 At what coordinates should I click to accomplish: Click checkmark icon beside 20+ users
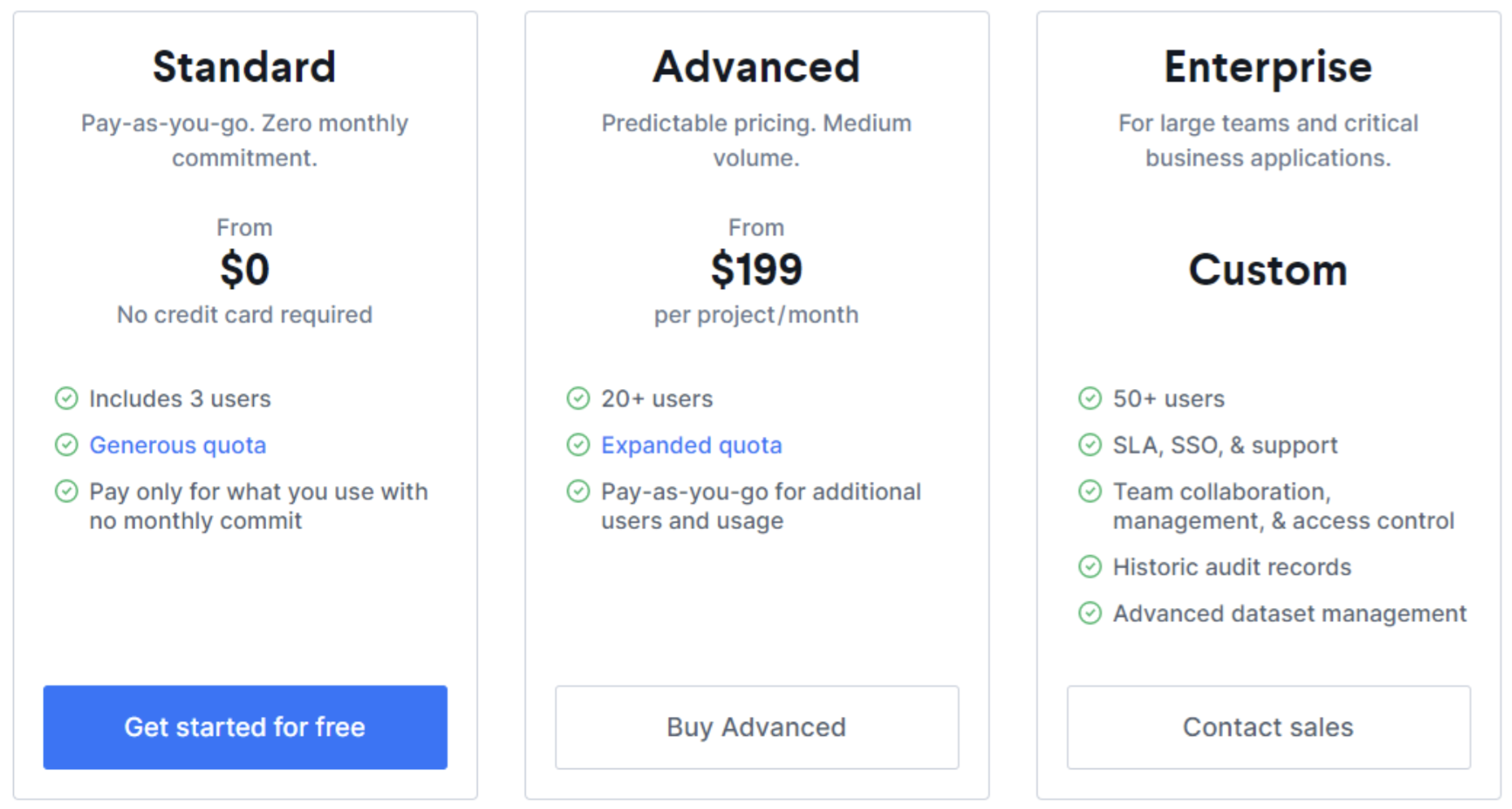[x=578, y=399]
